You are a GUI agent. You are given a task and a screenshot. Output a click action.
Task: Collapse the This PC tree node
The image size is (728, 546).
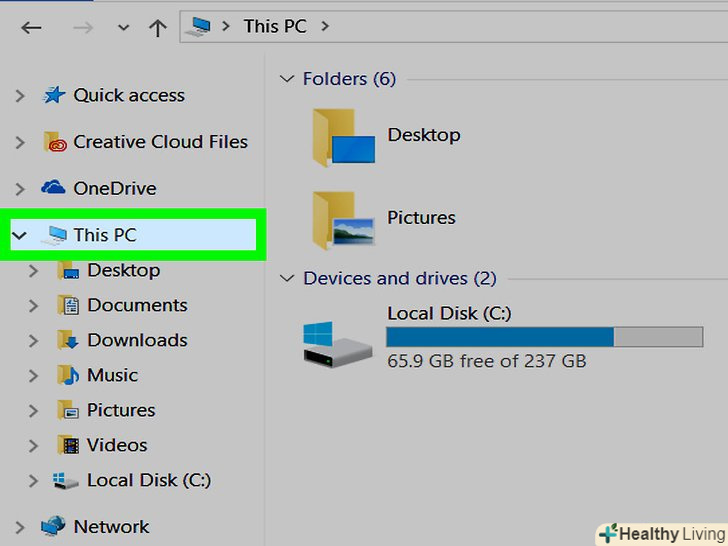(20, 235)
